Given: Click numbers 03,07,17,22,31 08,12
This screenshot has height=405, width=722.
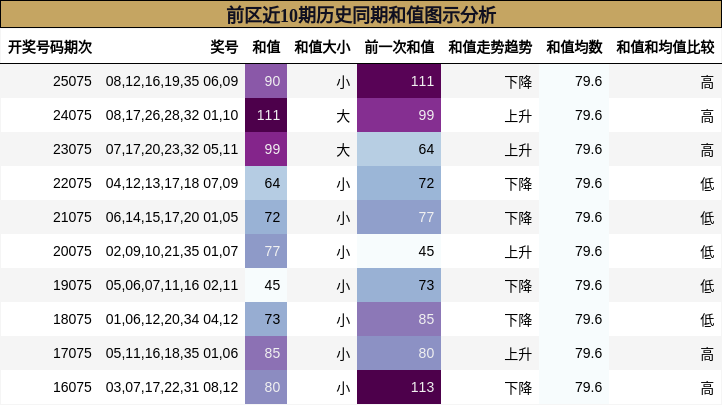Looking at the screenshot, I should click(x=172, y=388).
